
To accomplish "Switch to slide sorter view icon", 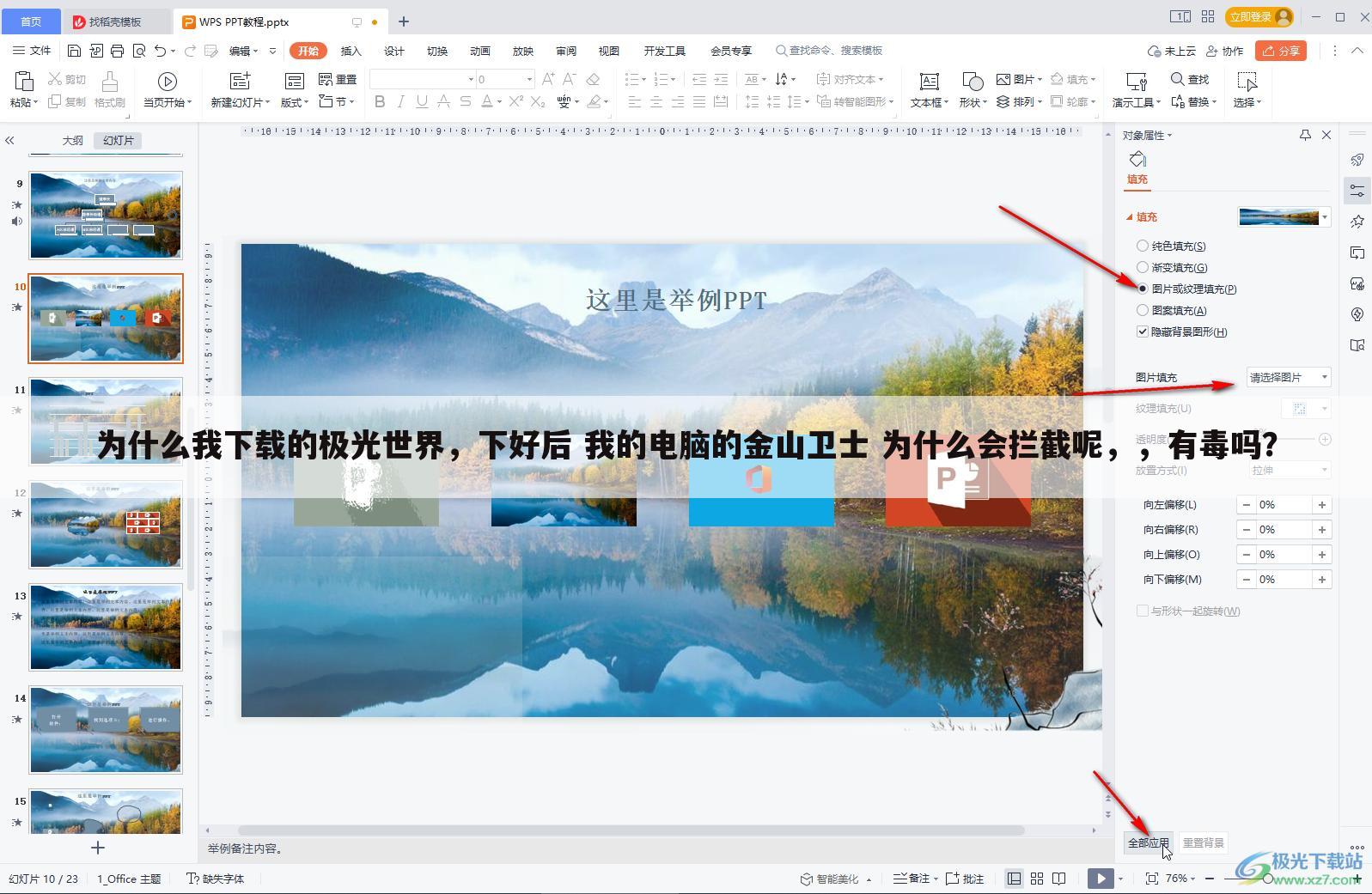I will [x=1037, y=879].
